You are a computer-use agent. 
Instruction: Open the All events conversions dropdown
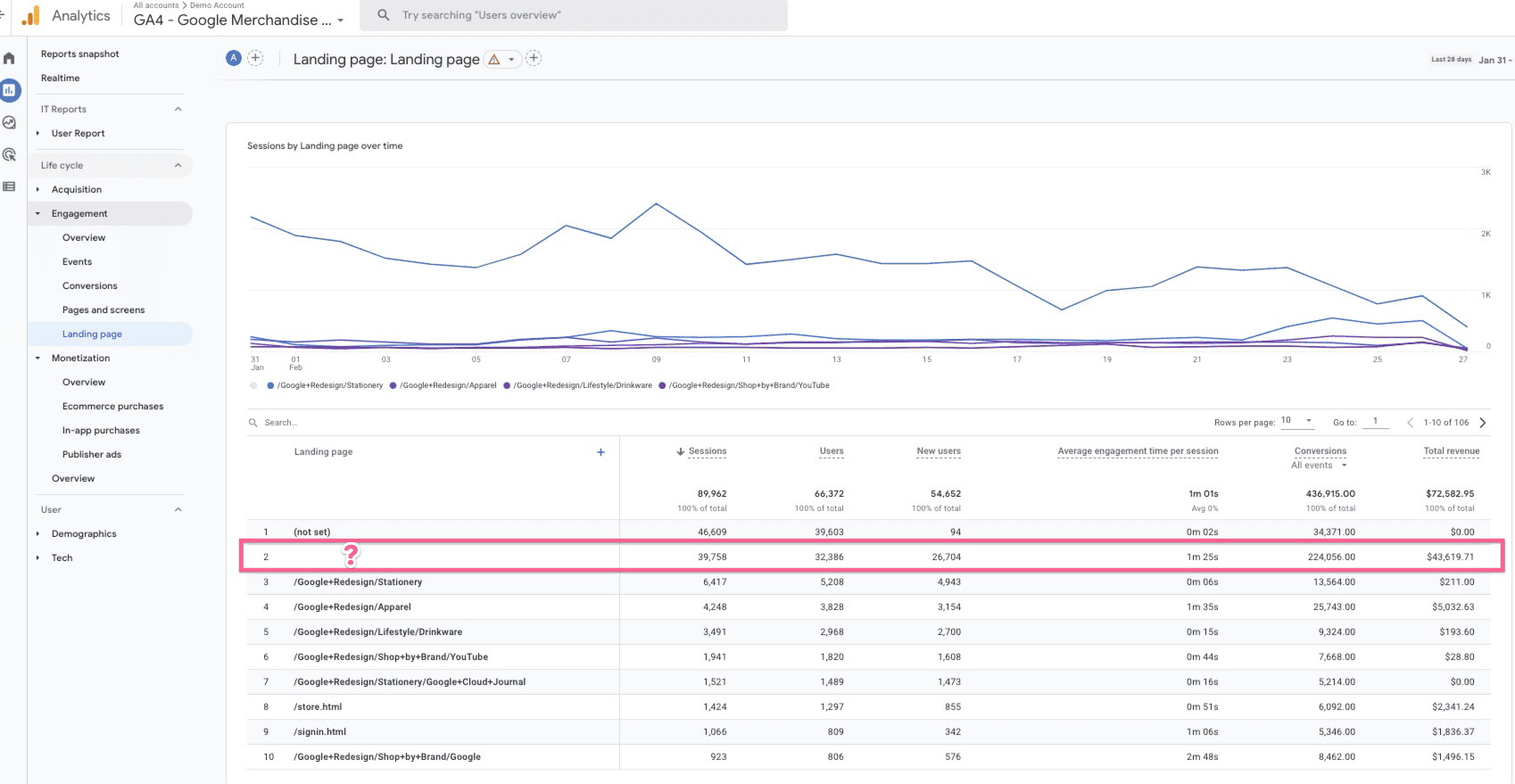1320,466
